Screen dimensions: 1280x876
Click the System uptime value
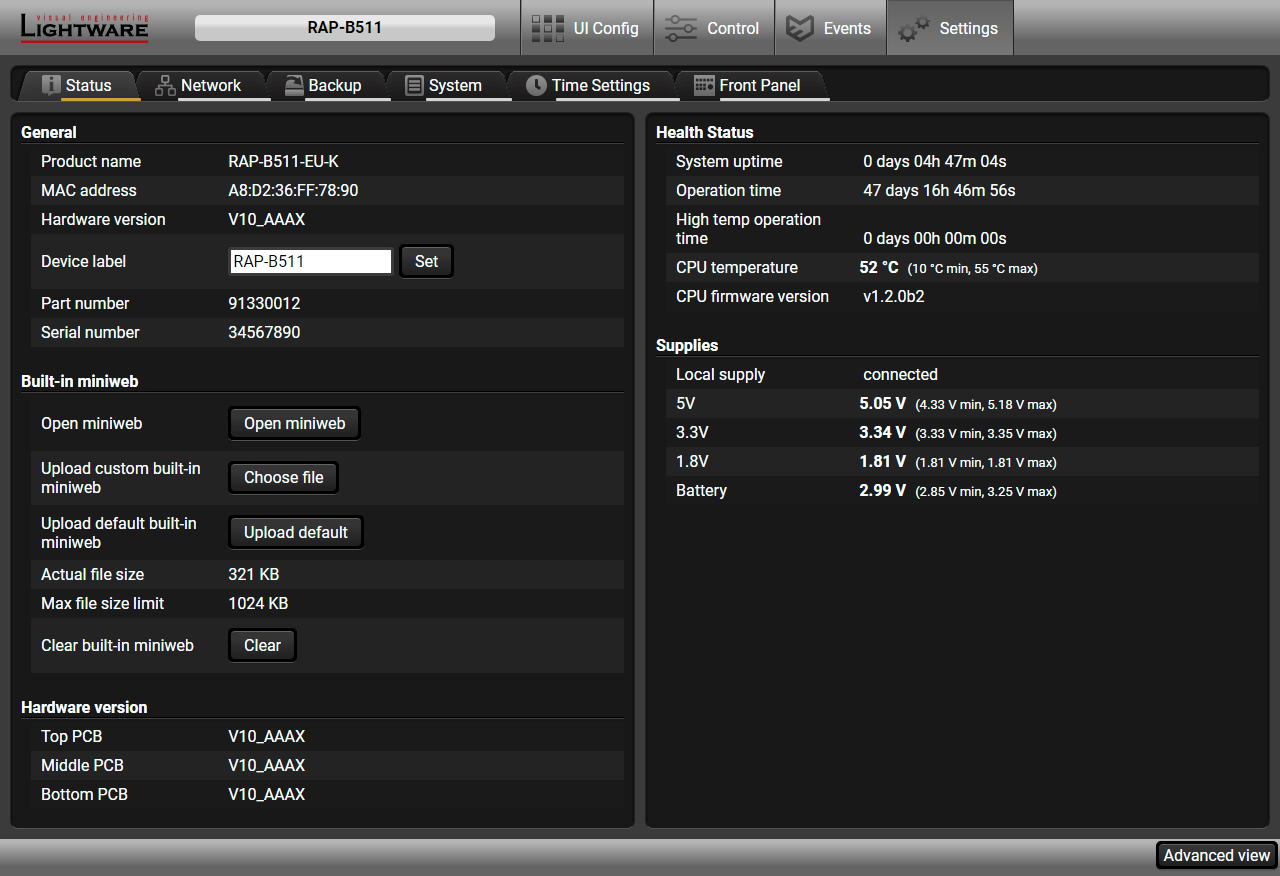(934, 161)
